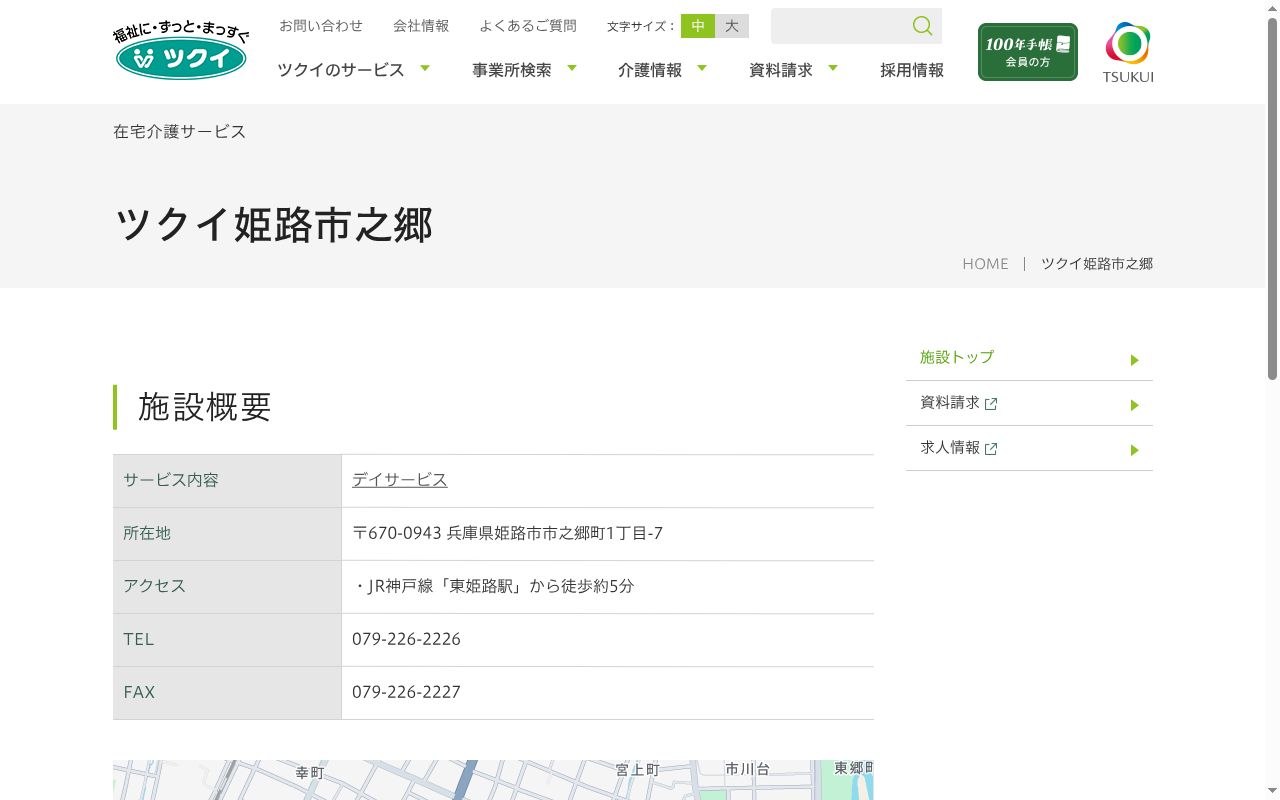Screen dimensions: 1280x800
Task: Open the 会社情報 link
Action: point(421,26)
